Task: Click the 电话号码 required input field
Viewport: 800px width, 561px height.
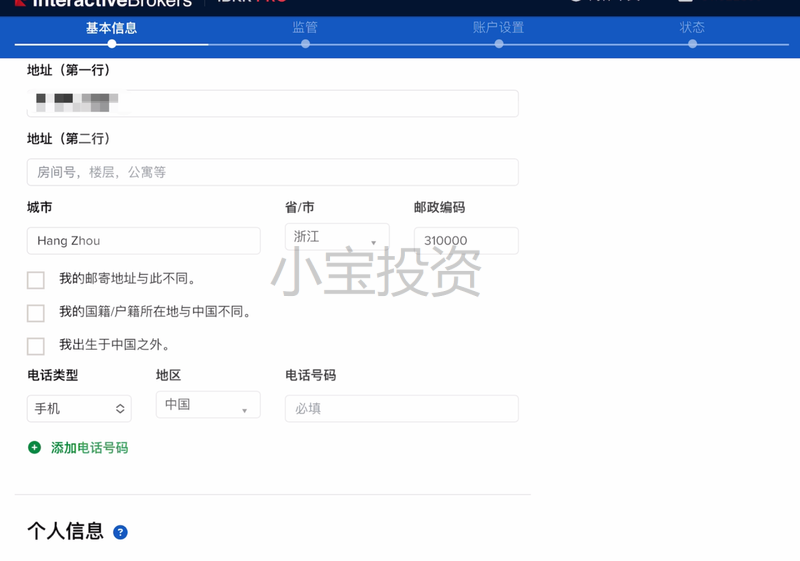Action: coord(401,408)
